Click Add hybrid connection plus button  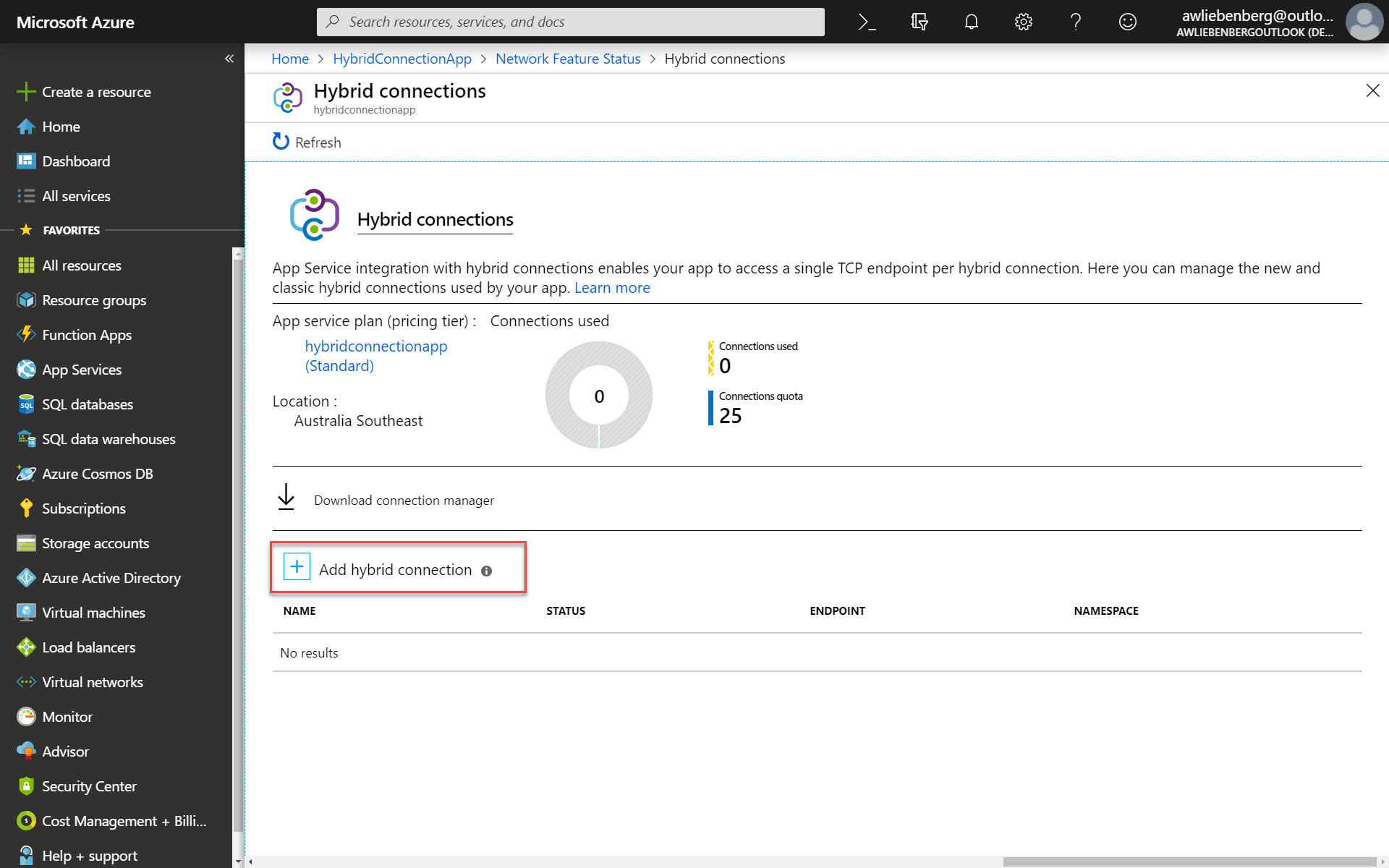tap(297, 566)
